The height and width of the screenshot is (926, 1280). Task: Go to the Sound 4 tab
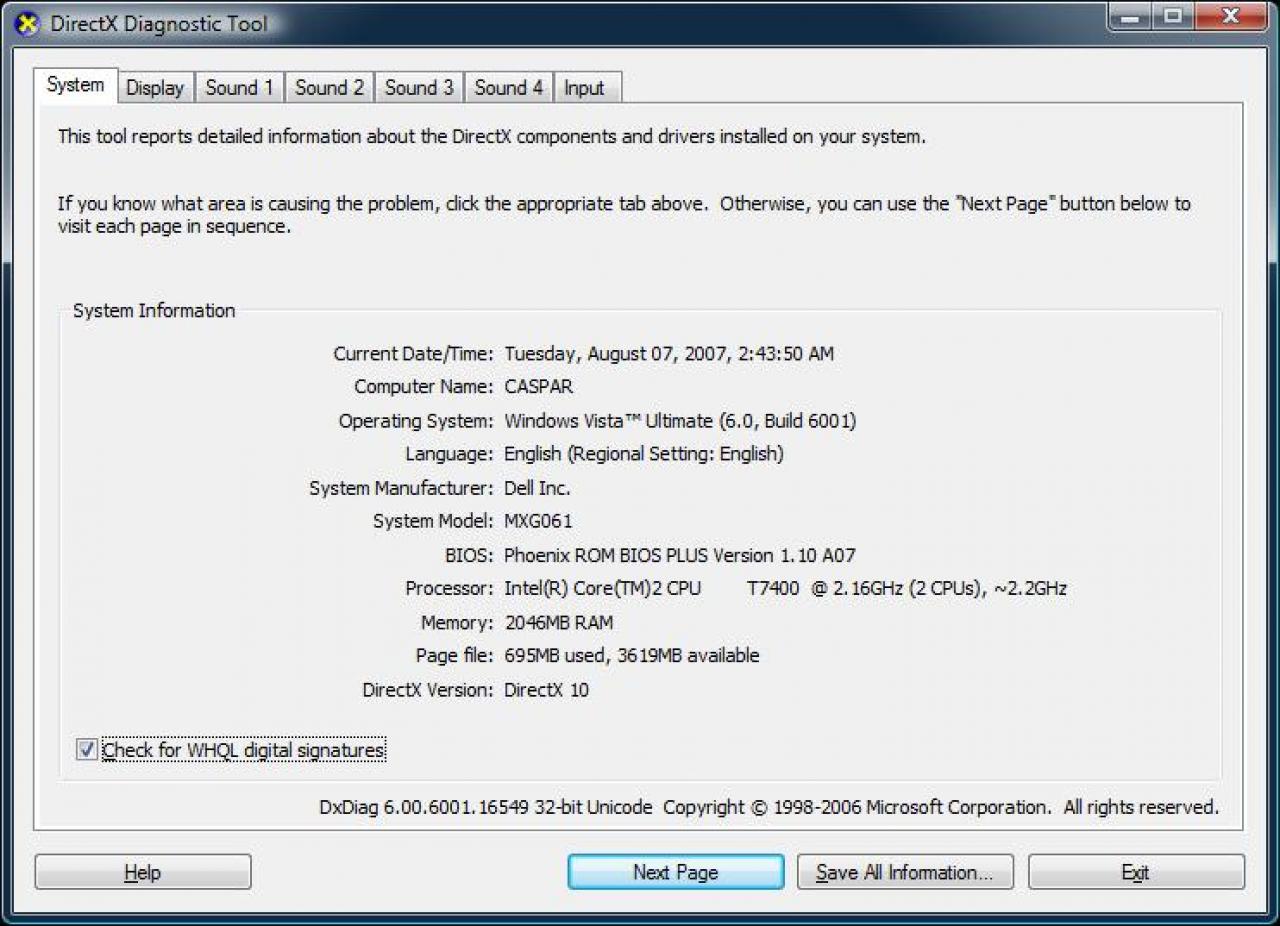coord(508,88)
